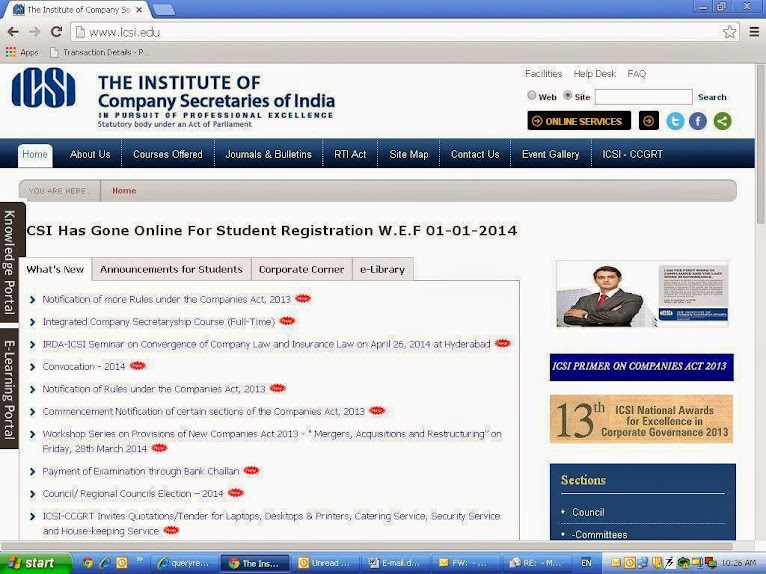
Task: Open Integrated Company Secretaryship Course (Full-Time) link
Action: pos(158,321)
